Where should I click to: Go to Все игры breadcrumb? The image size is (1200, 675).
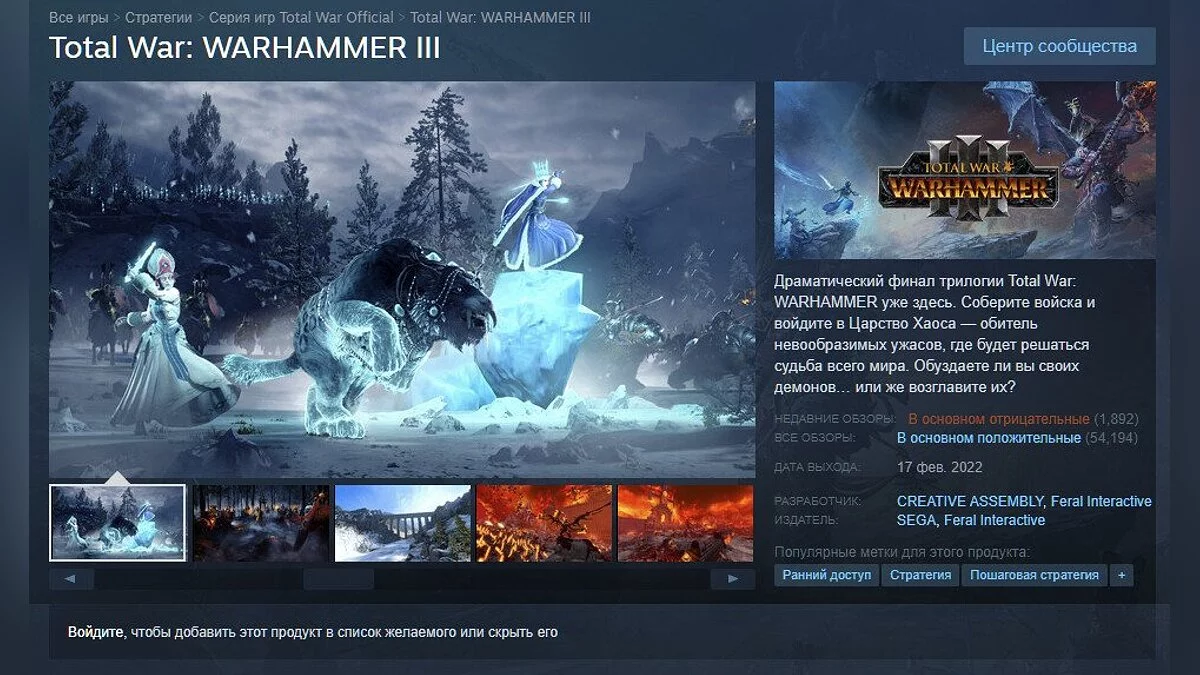77,18
